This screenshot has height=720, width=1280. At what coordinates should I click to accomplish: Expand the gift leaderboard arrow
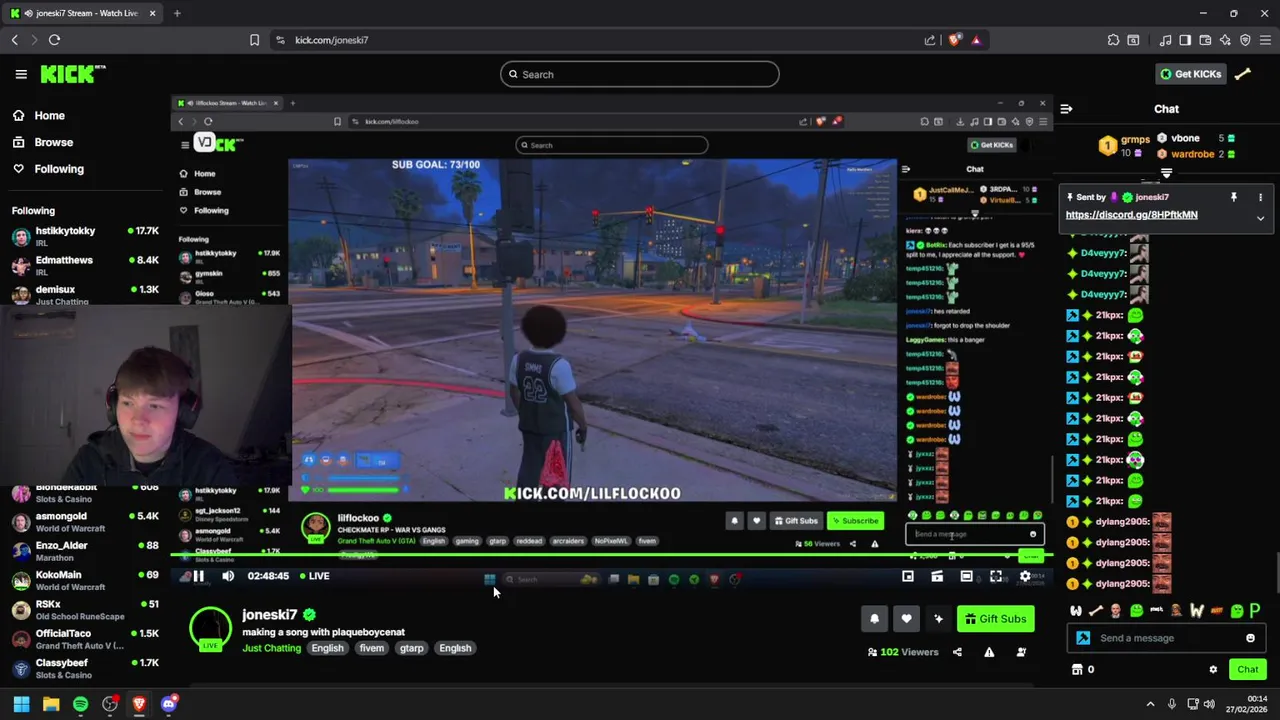click(x=1166, y=174)
